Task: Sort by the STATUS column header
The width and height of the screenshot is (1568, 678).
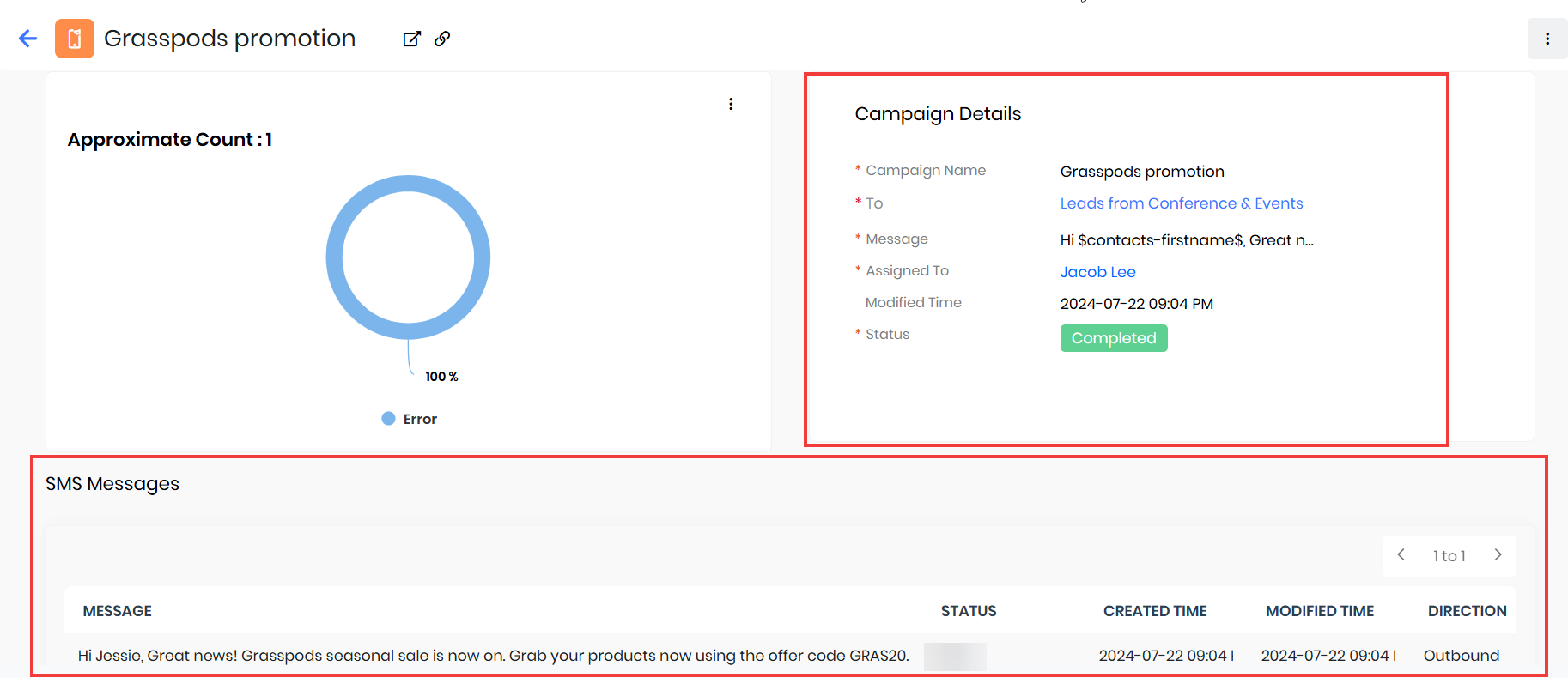Action: 968,611
